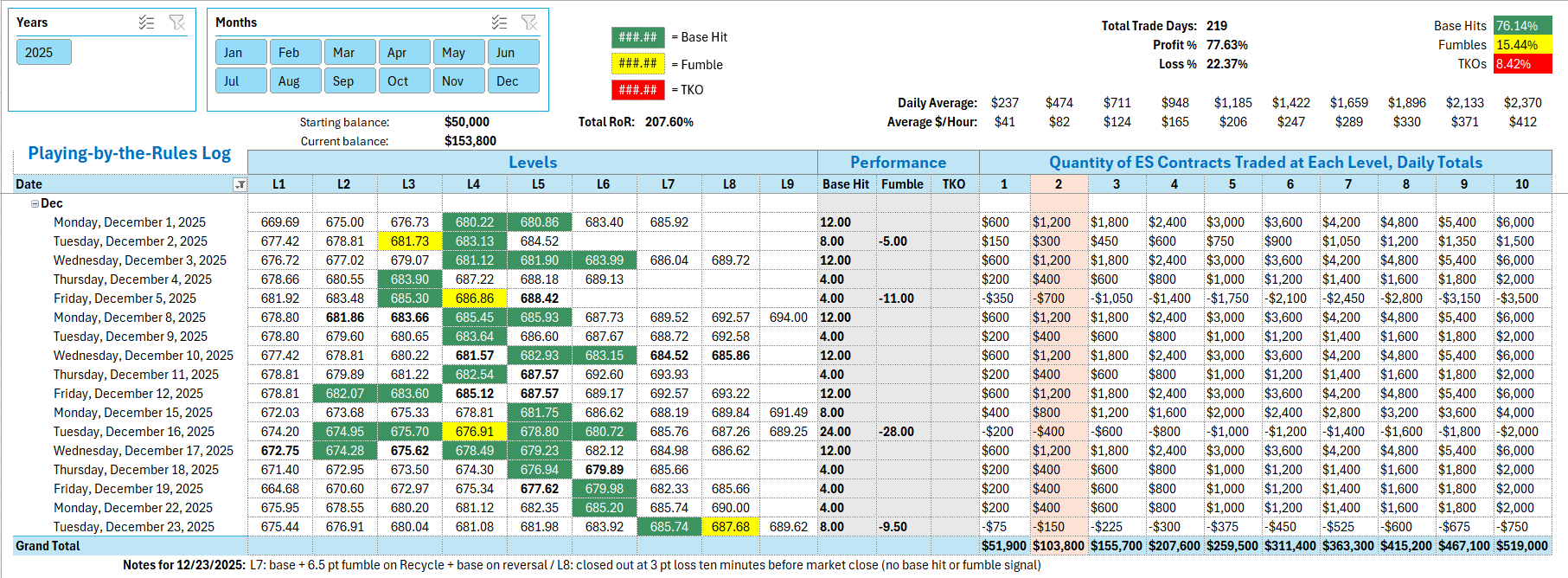
Task: Filter by Dec in Months slicer
Action: coord(513,80)
